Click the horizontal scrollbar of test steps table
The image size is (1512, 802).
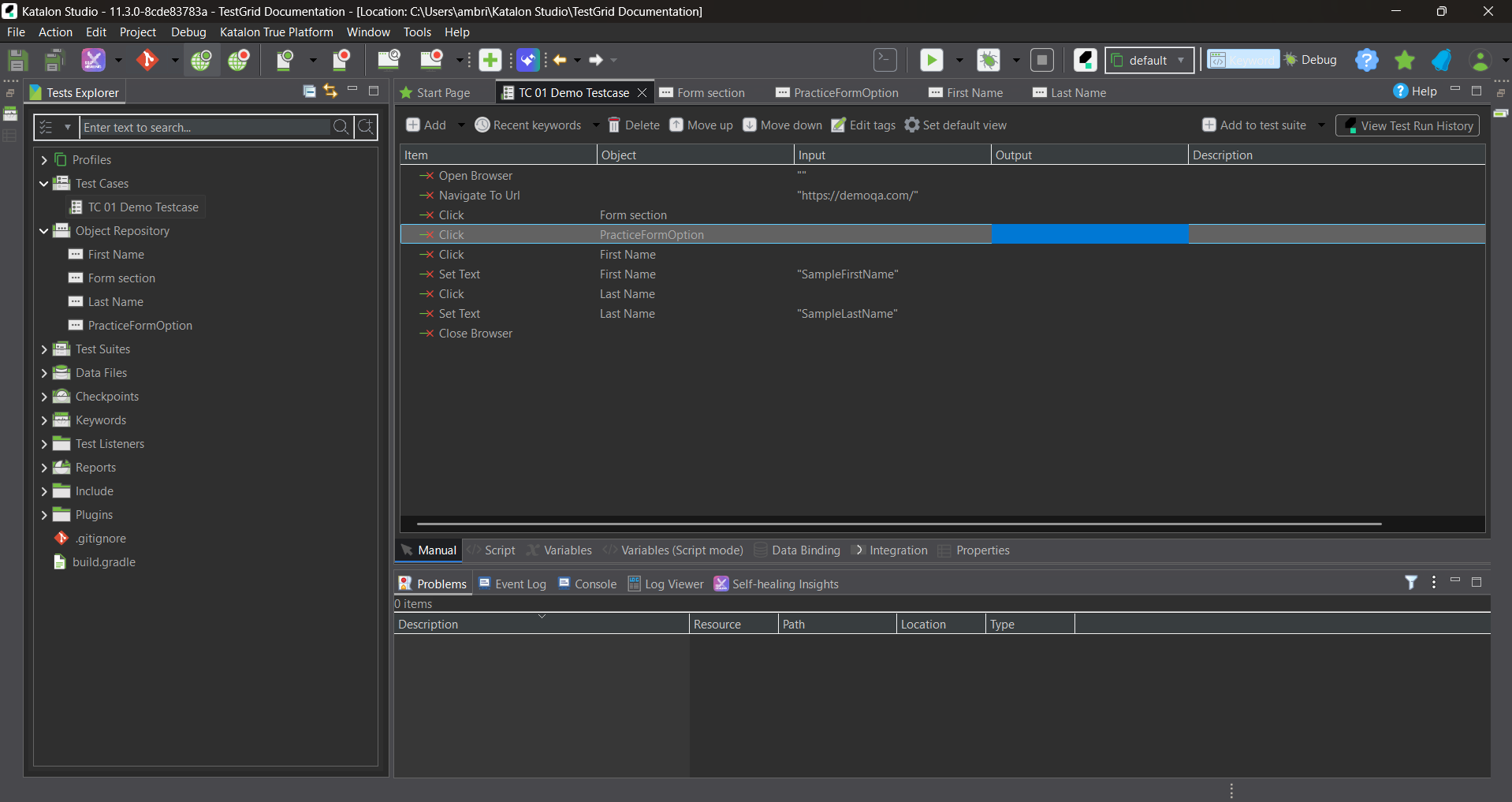(899, 524)
